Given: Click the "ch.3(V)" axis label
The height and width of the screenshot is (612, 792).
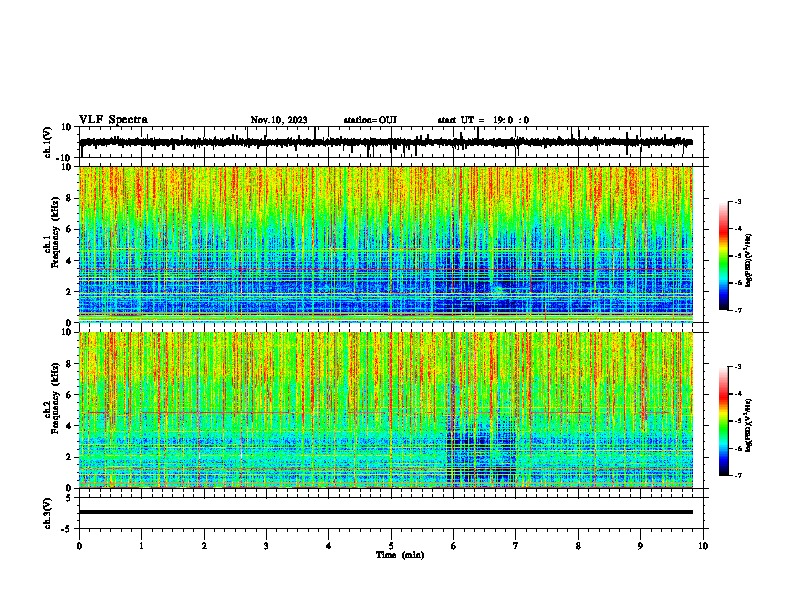Looking at the screenshot, I should pos(48,513).
